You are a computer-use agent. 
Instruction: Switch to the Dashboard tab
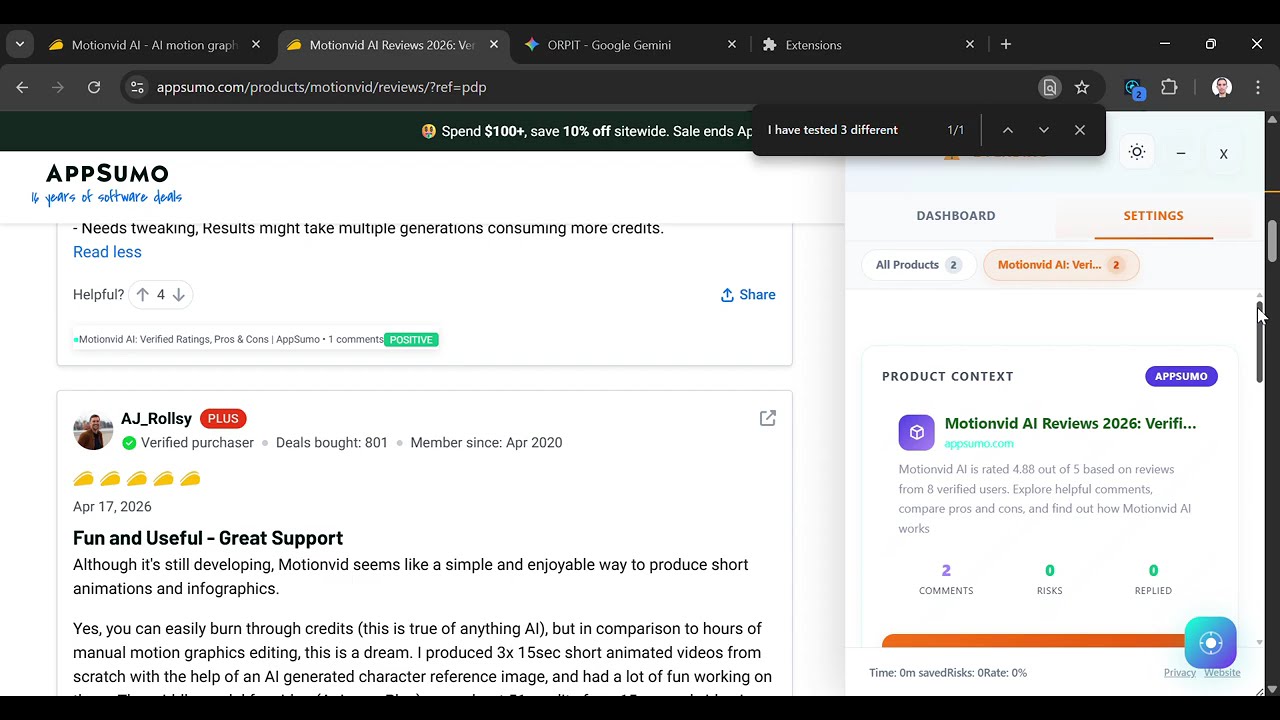coord(956,215)
